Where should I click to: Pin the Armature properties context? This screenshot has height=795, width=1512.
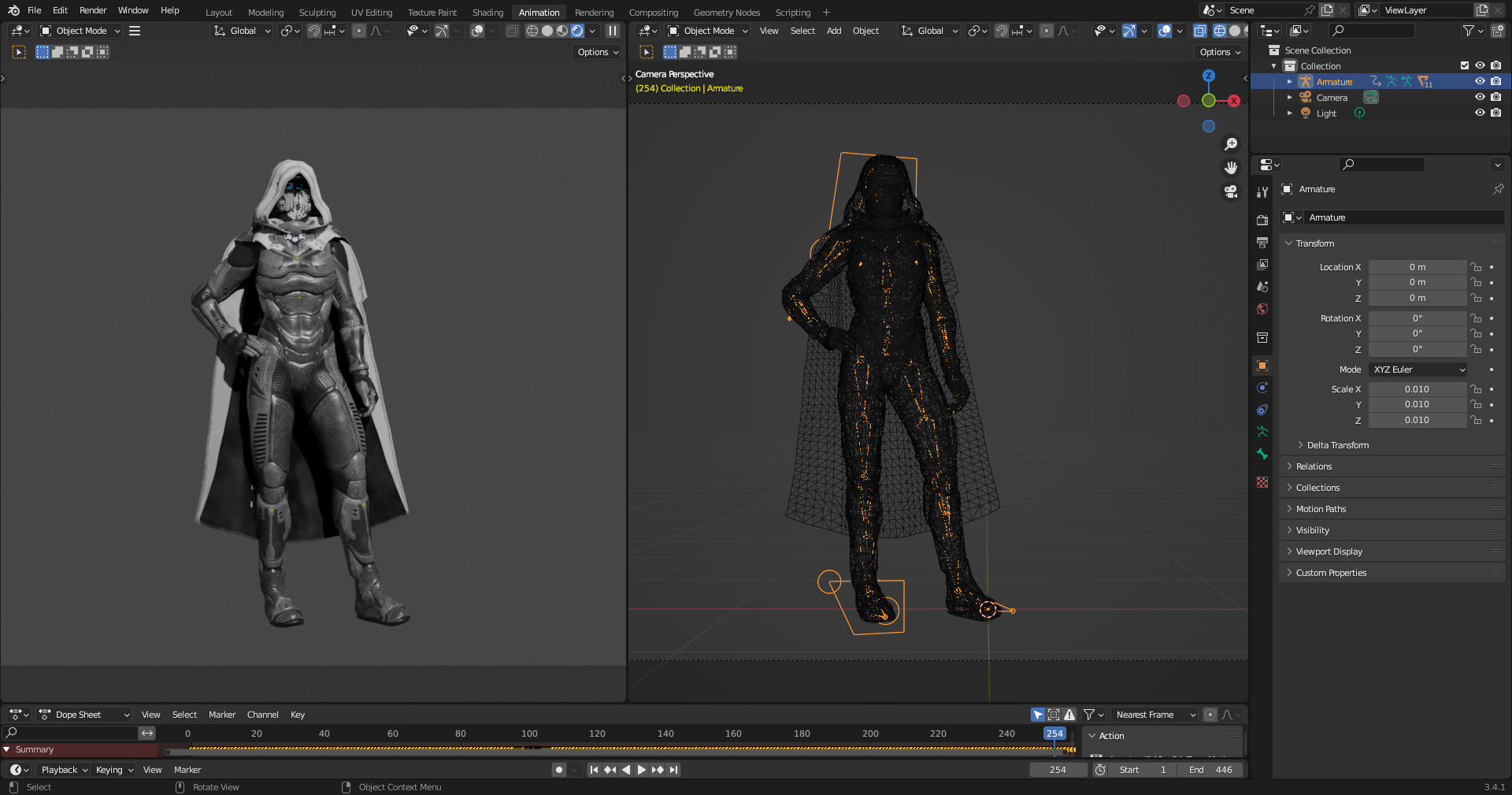tap(1498, 189)
